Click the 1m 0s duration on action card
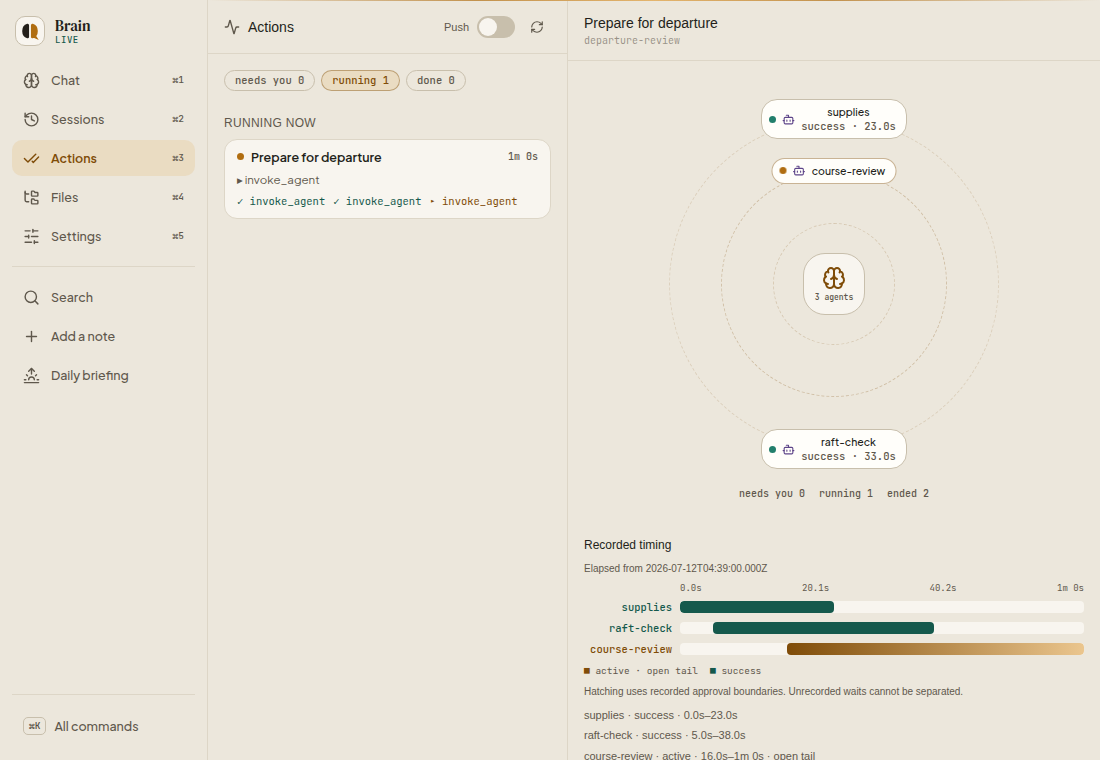The image size is (1100, 760). [x=523, y=156]
